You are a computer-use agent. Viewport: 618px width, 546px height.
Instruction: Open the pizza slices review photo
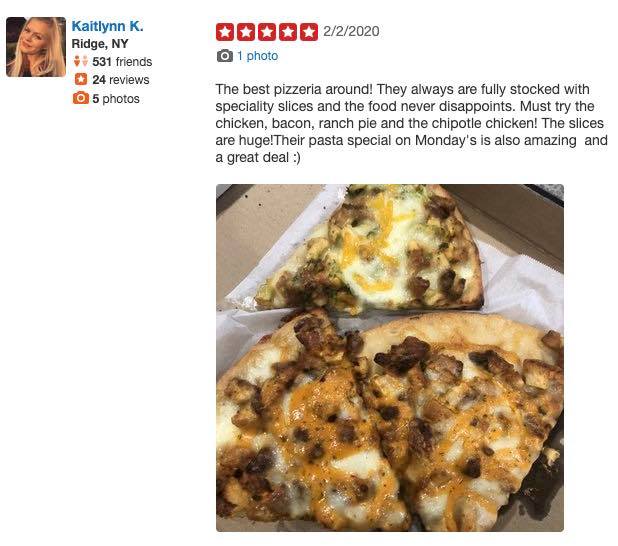pos(390,358)
